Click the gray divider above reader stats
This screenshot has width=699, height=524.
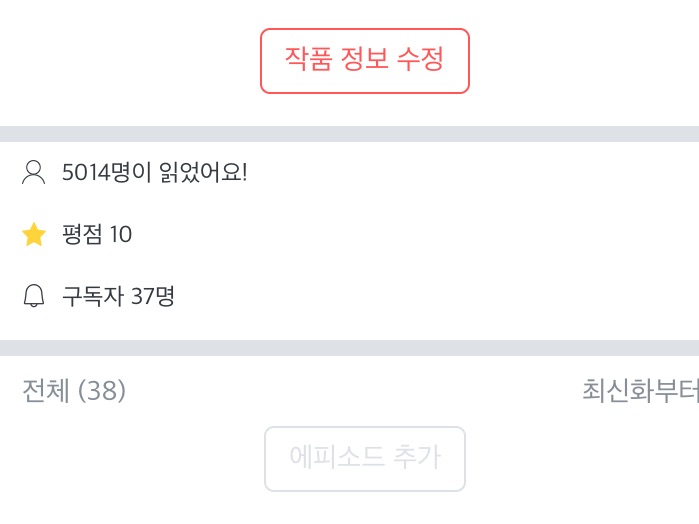(x=349, y=134)
